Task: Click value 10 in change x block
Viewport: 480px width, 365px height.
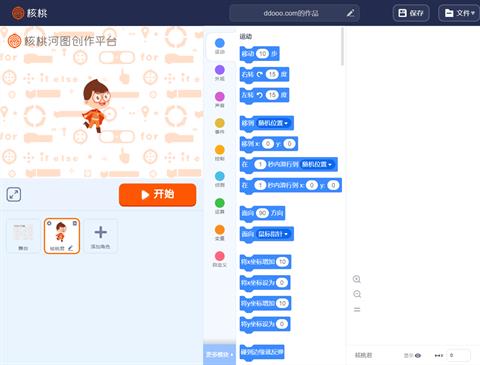Action: [x=283, y=262]
